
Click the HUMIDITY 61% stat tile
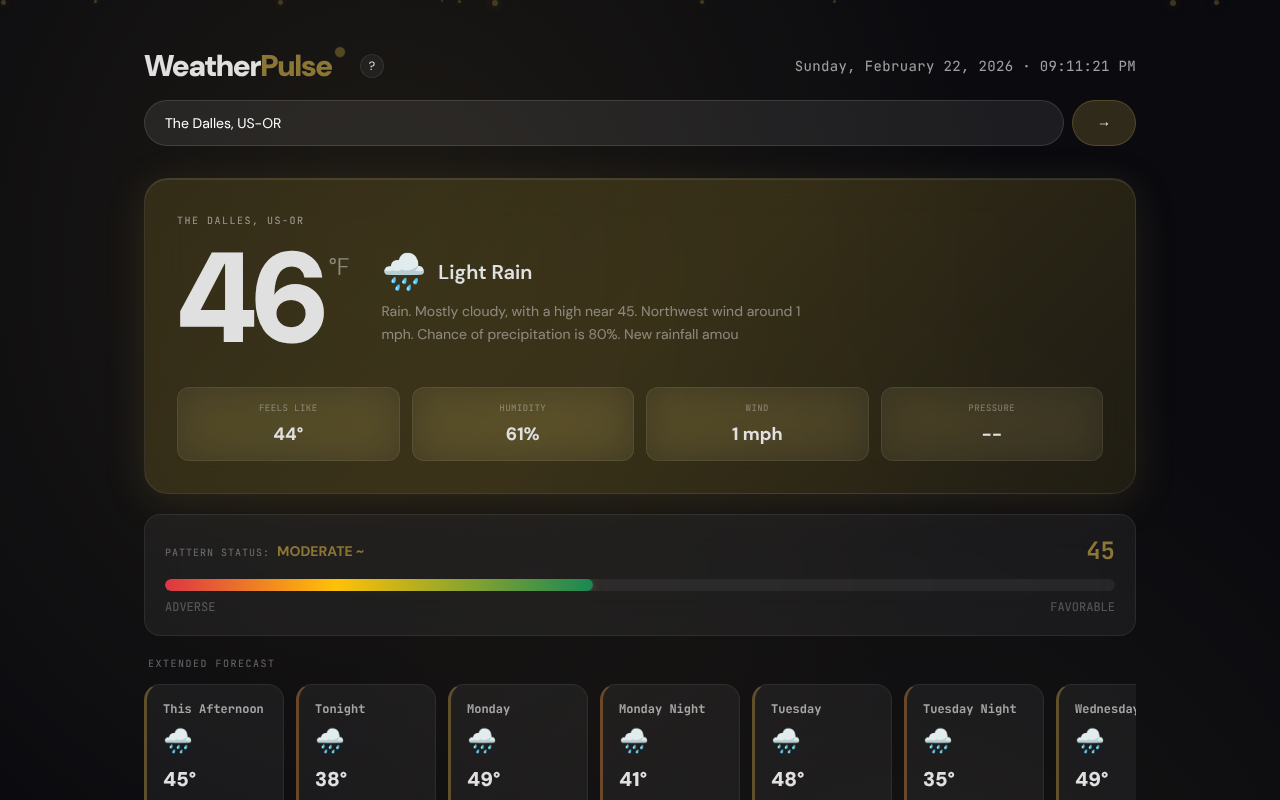pyautogui.click(x=522, y=423)
